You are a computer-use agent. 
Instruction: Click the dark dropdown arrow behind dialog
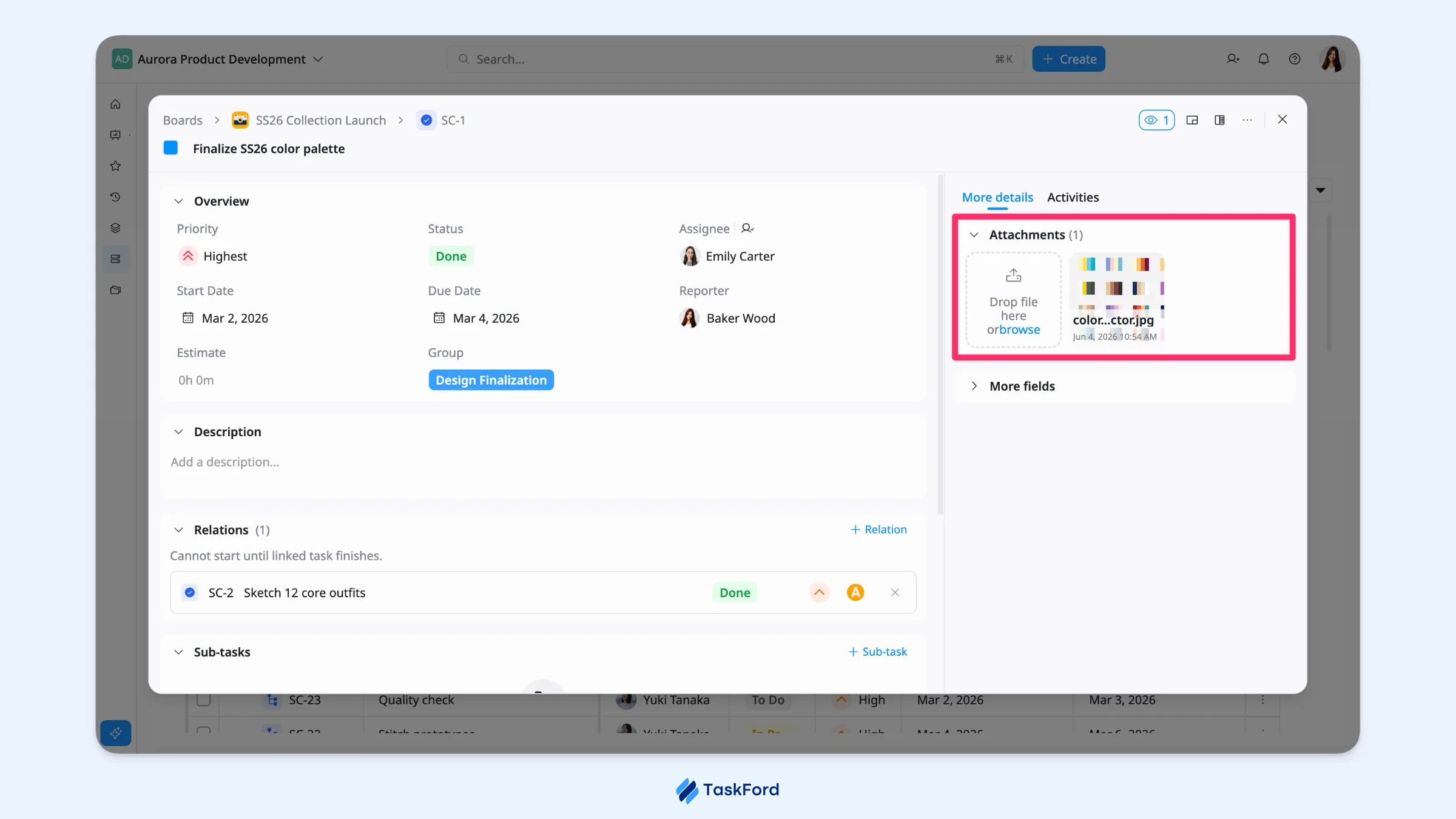click(1320, 190)
